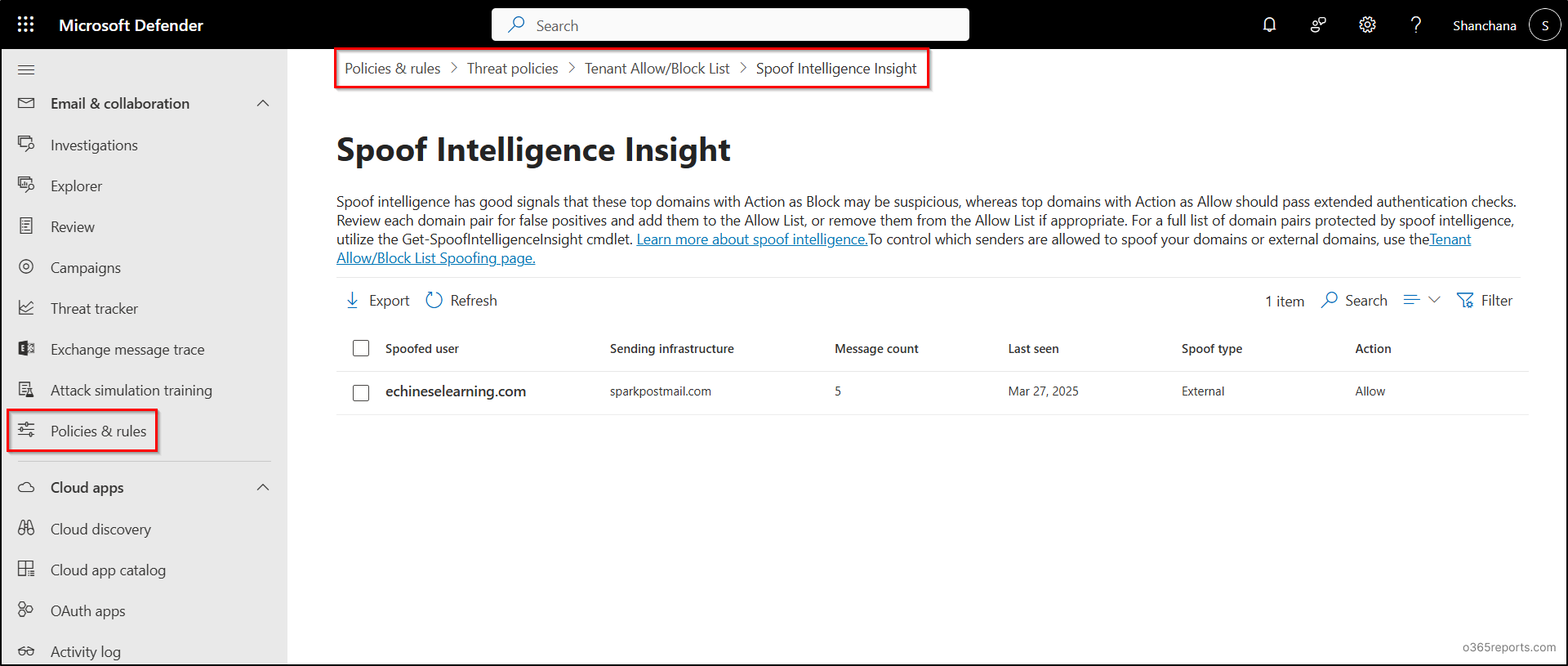Click Threat policies in the breadcrumb
This screenshot has height=666, width=1568.
point(512,69)
